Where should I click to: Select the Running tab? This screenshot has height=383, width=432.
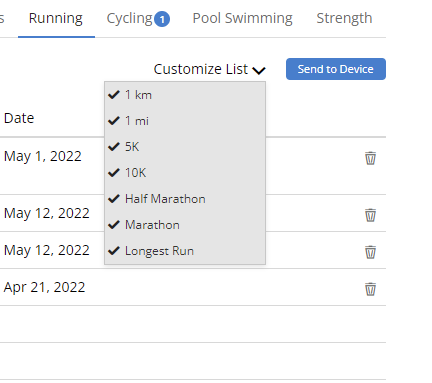(56, 18)
